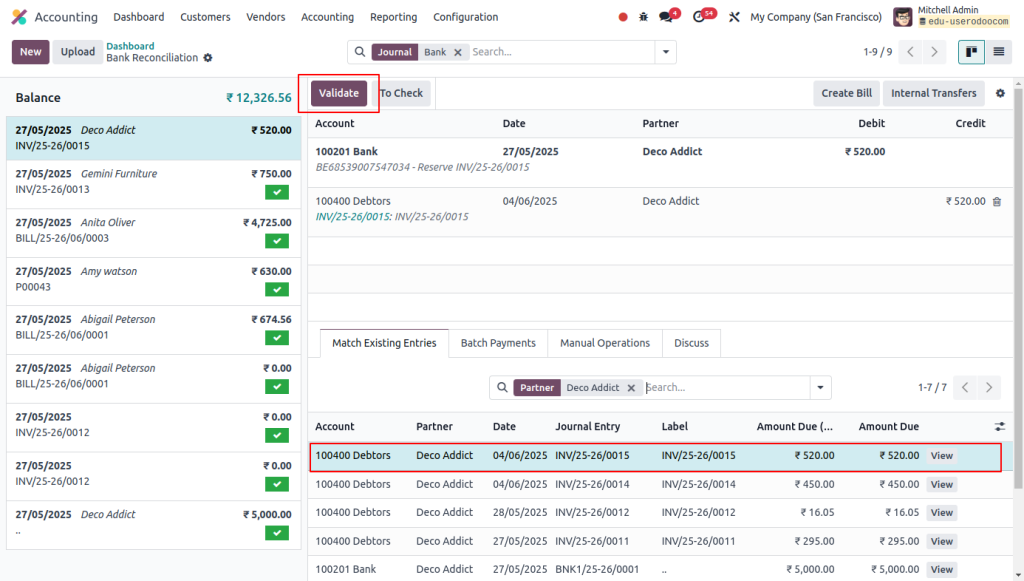Click the developer tools wrench icon

tap(733, 17)
